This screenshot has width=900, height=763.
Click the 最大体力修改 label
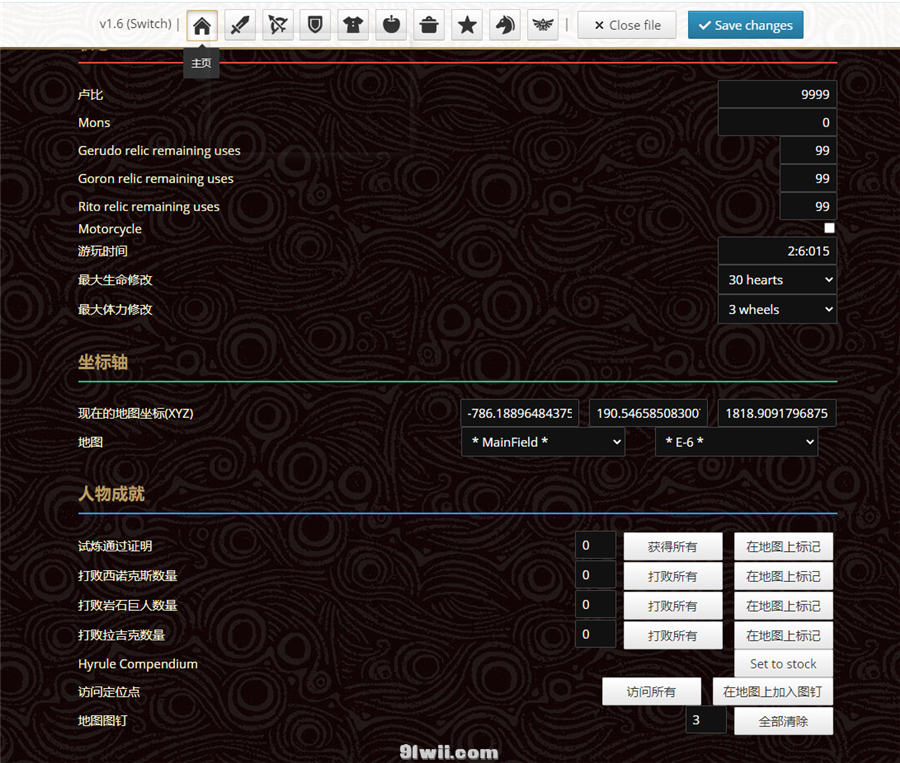(x=115, y=310)
